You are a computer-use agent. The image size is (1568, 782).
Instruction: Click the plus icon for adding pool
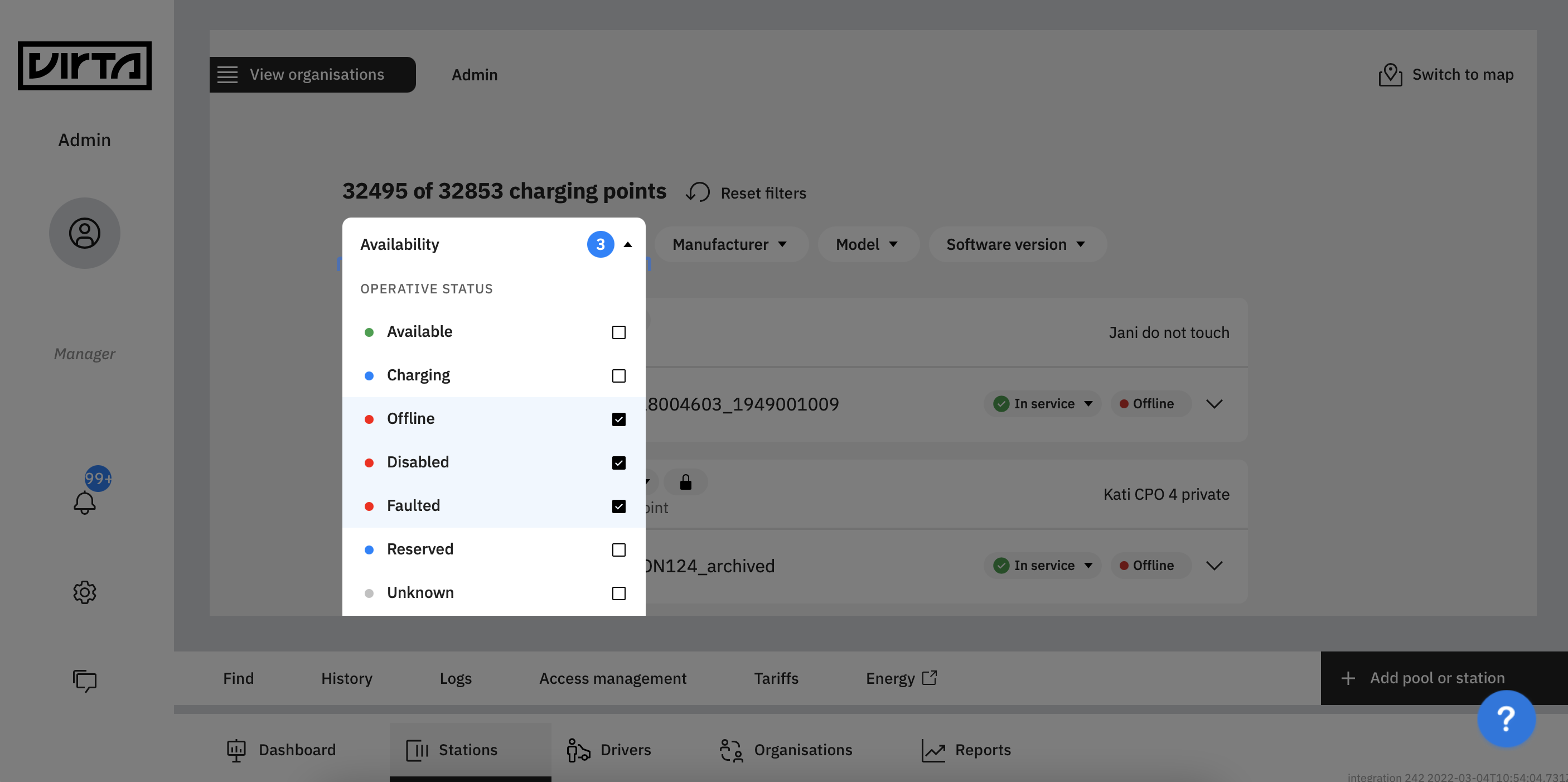click(x=1348, y=678)
